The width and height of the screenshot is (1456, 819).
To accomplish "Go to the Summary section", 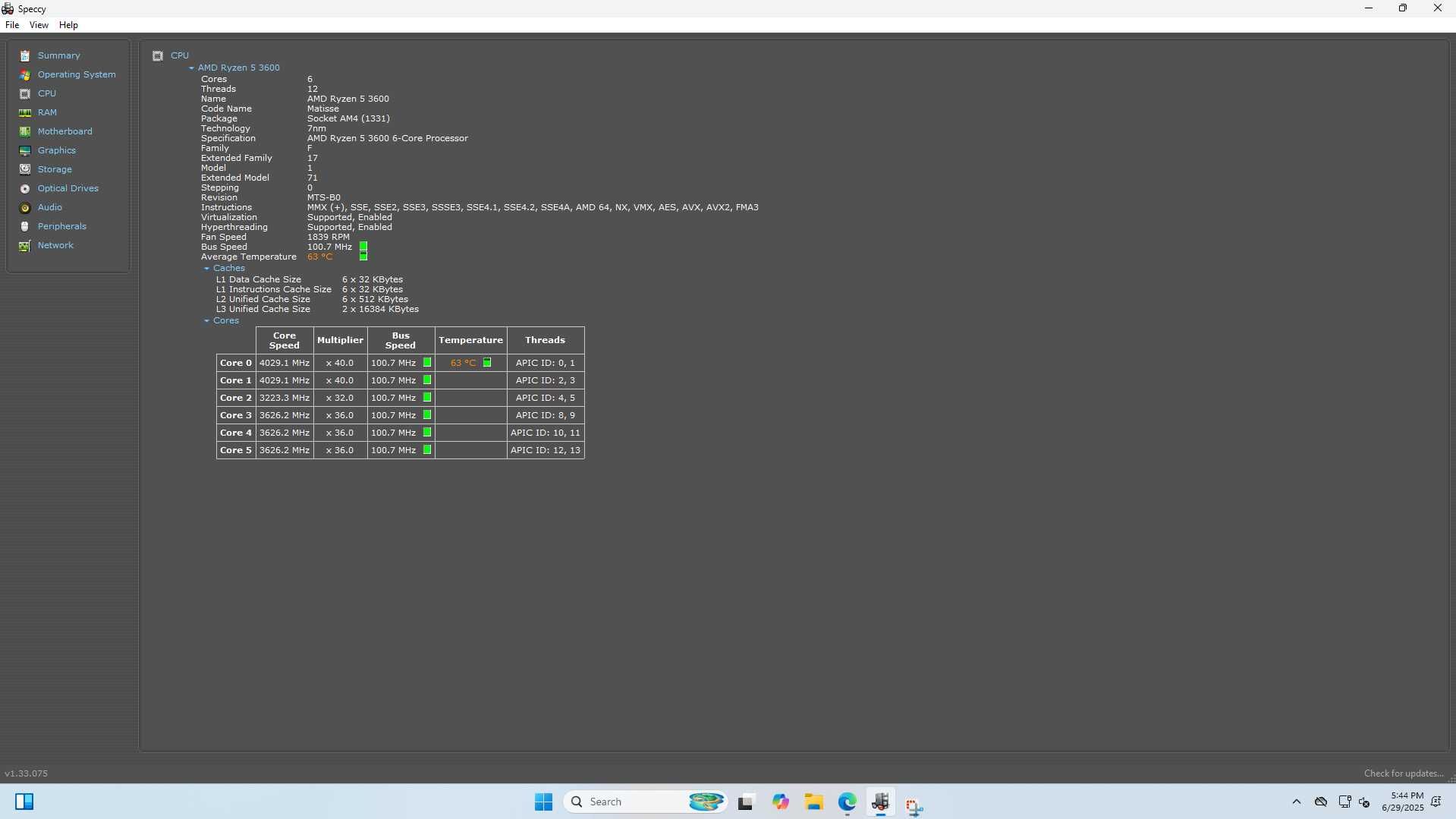I will point(59,55).
